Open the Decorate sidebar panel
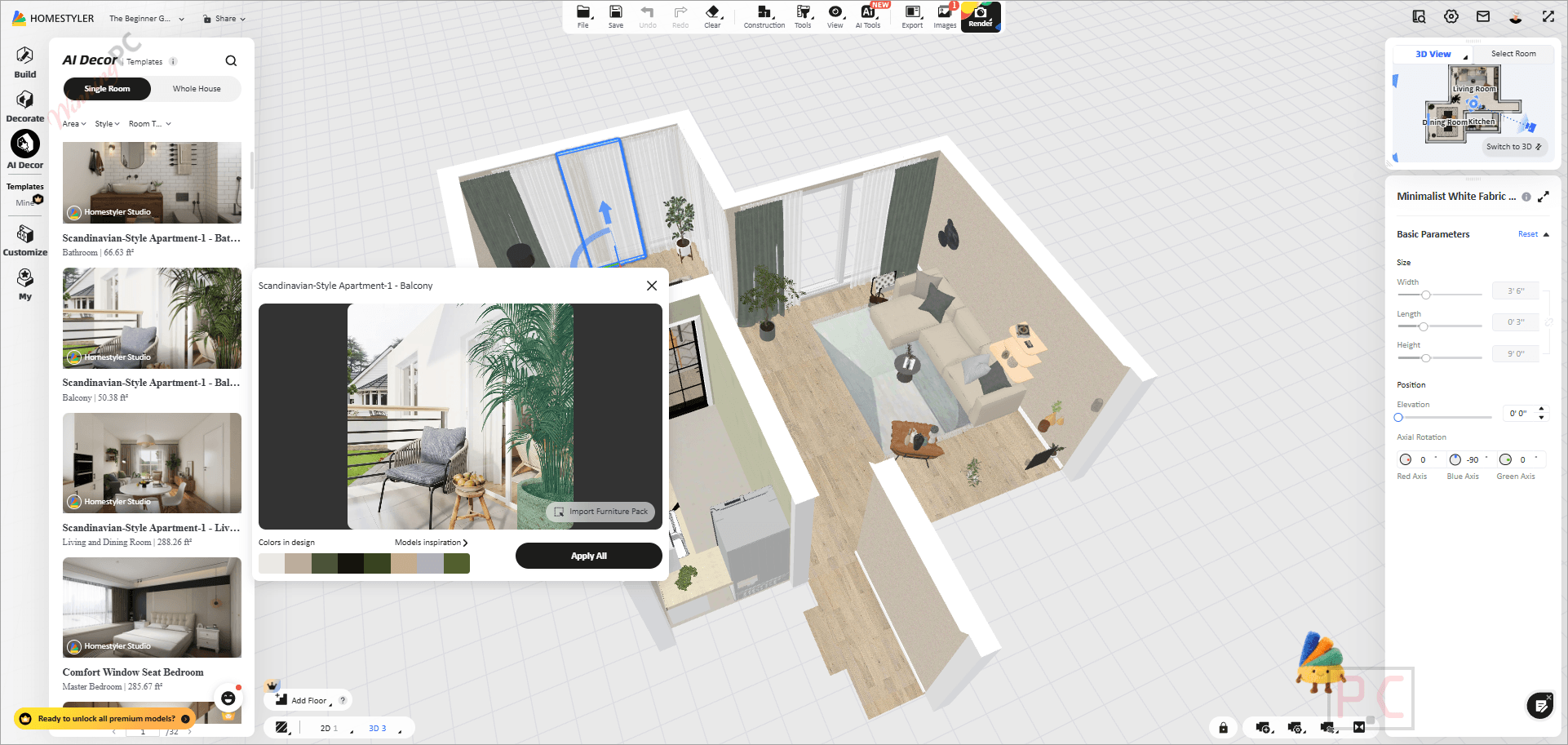Viewport: 1568px width, 745px height. pos(25,106)
